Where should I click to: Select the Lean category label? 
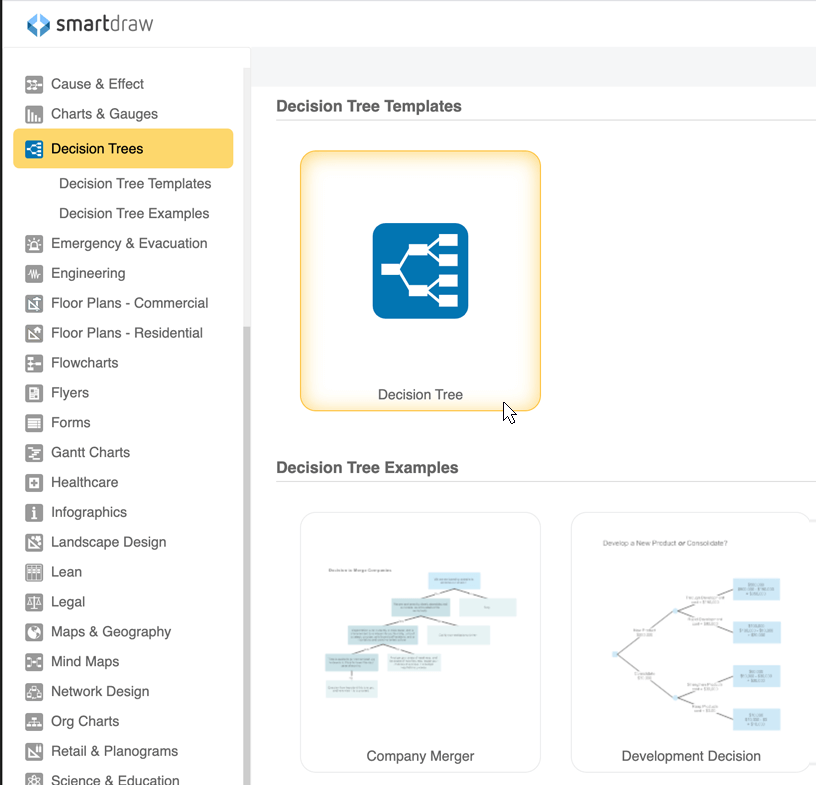[67, 572]
